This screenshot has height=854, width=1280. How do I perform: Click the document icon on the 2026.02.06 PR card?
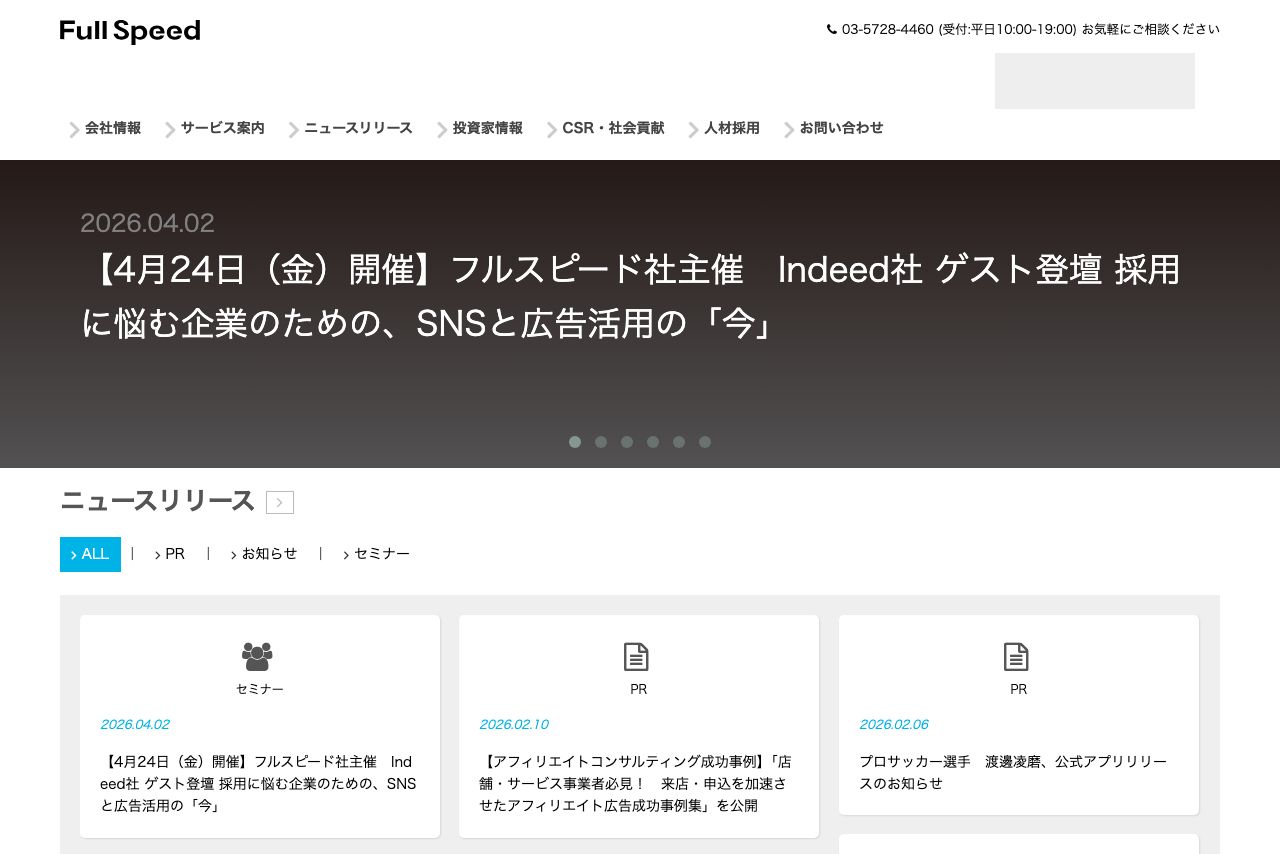1017,656
